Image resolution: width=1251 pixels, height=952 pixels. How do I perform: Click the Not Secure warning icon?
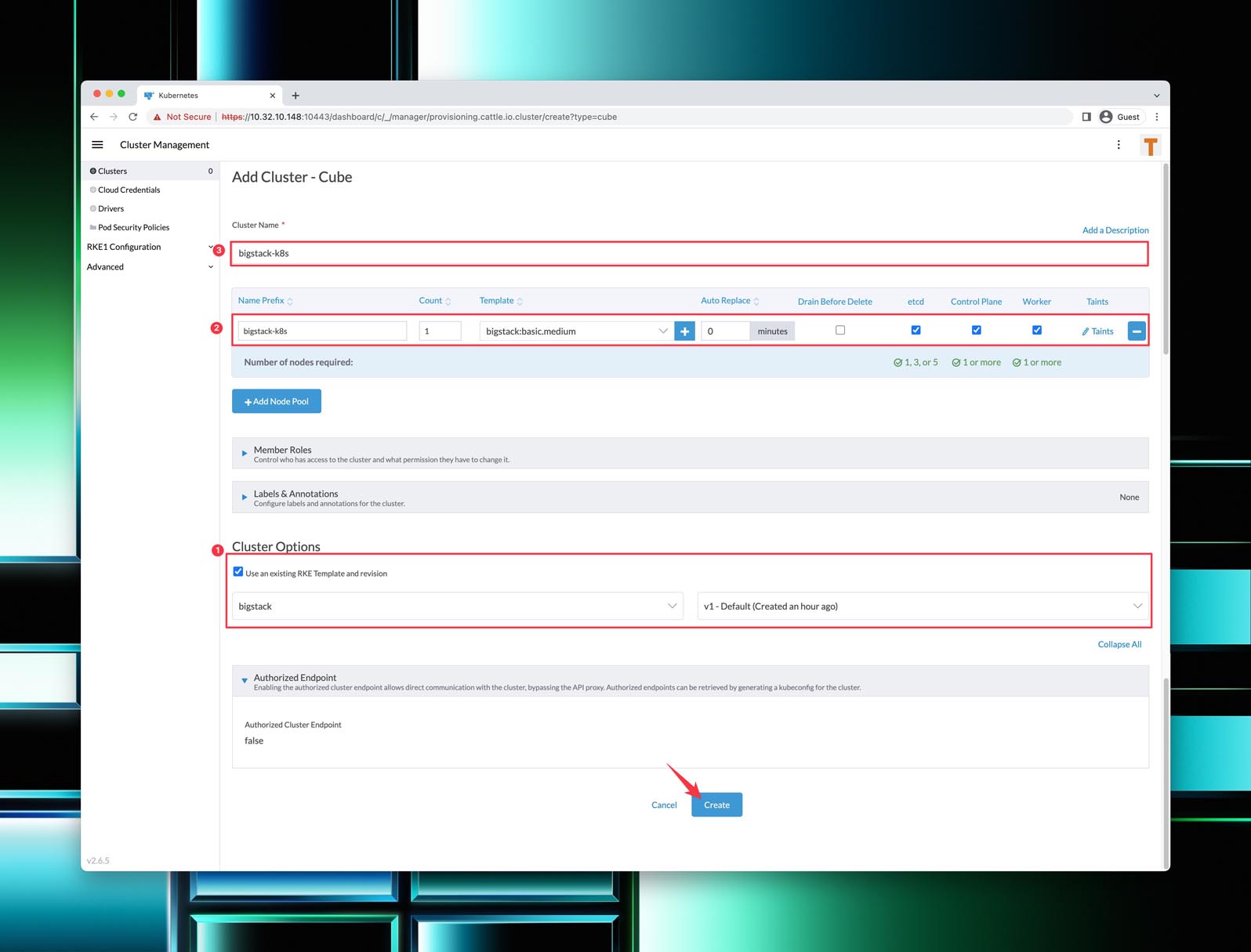(x=158, y=117)
